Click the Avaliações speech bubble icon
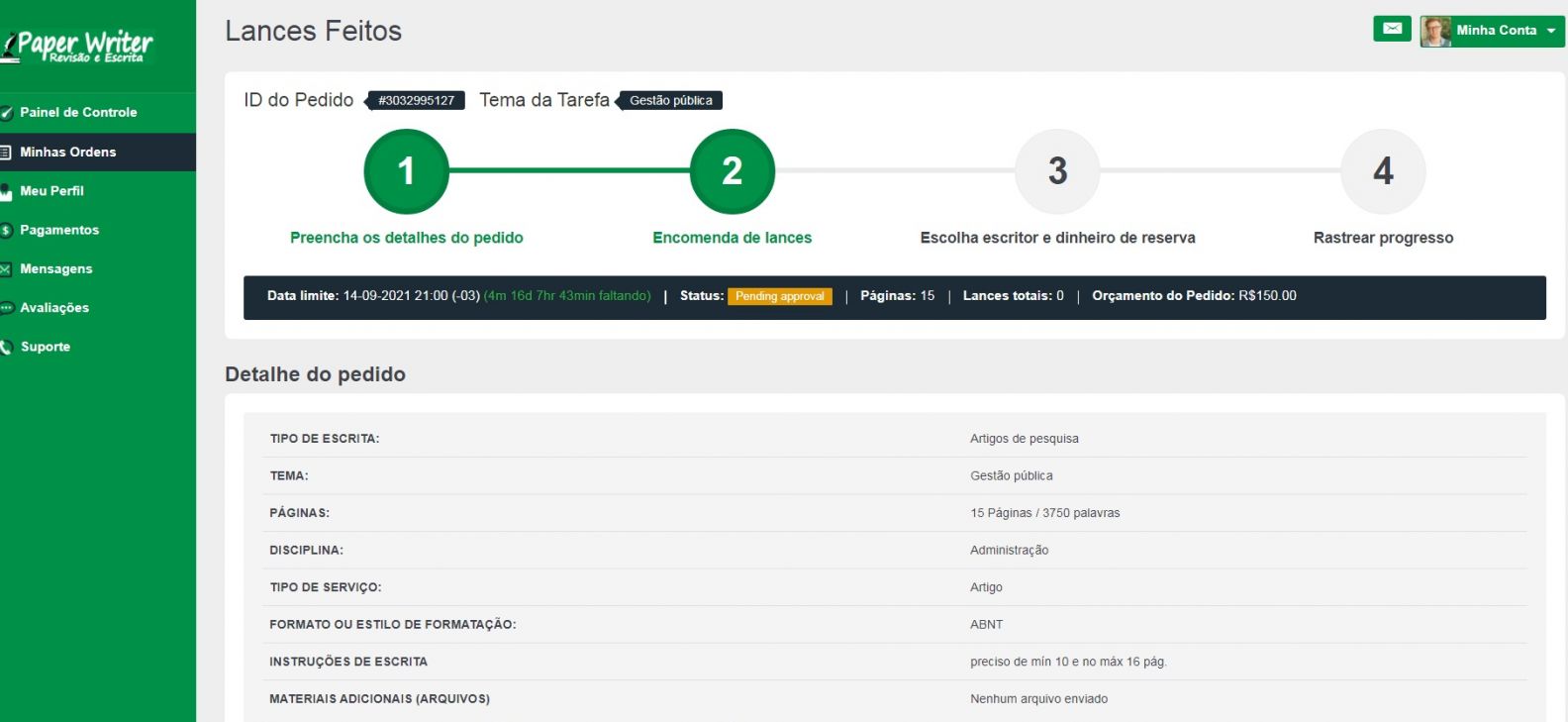The image size is (1568, 722). click(6, 308)
